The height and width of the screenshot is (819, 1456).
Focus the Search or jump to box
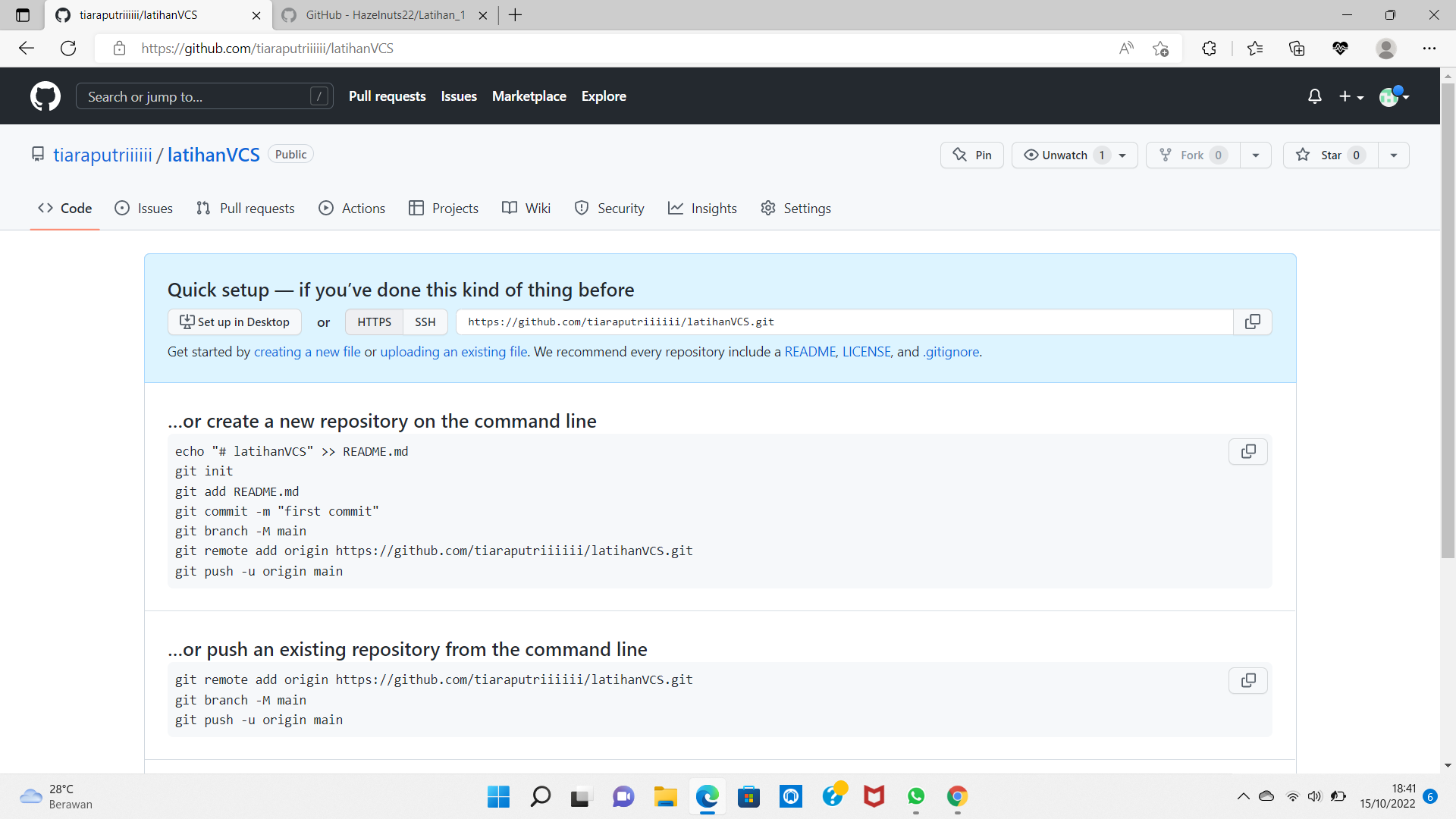point(205,96)
